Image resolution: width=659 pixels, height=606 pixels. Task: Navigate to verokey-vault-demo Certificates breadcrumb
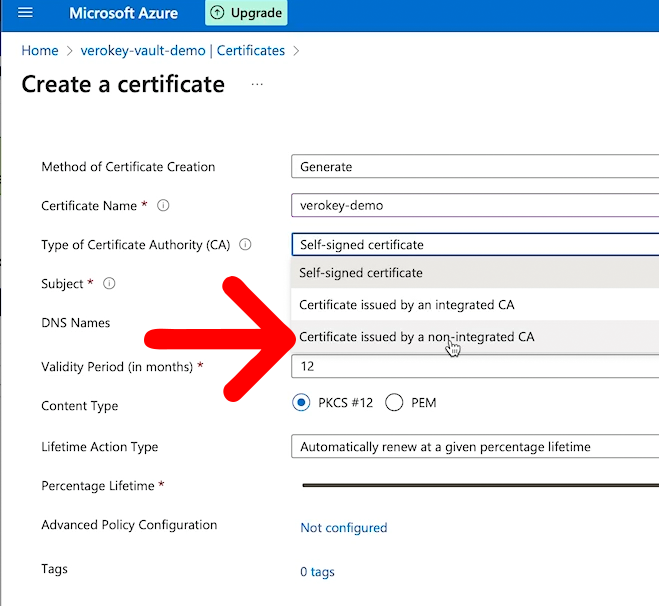[x=183, y=50]
